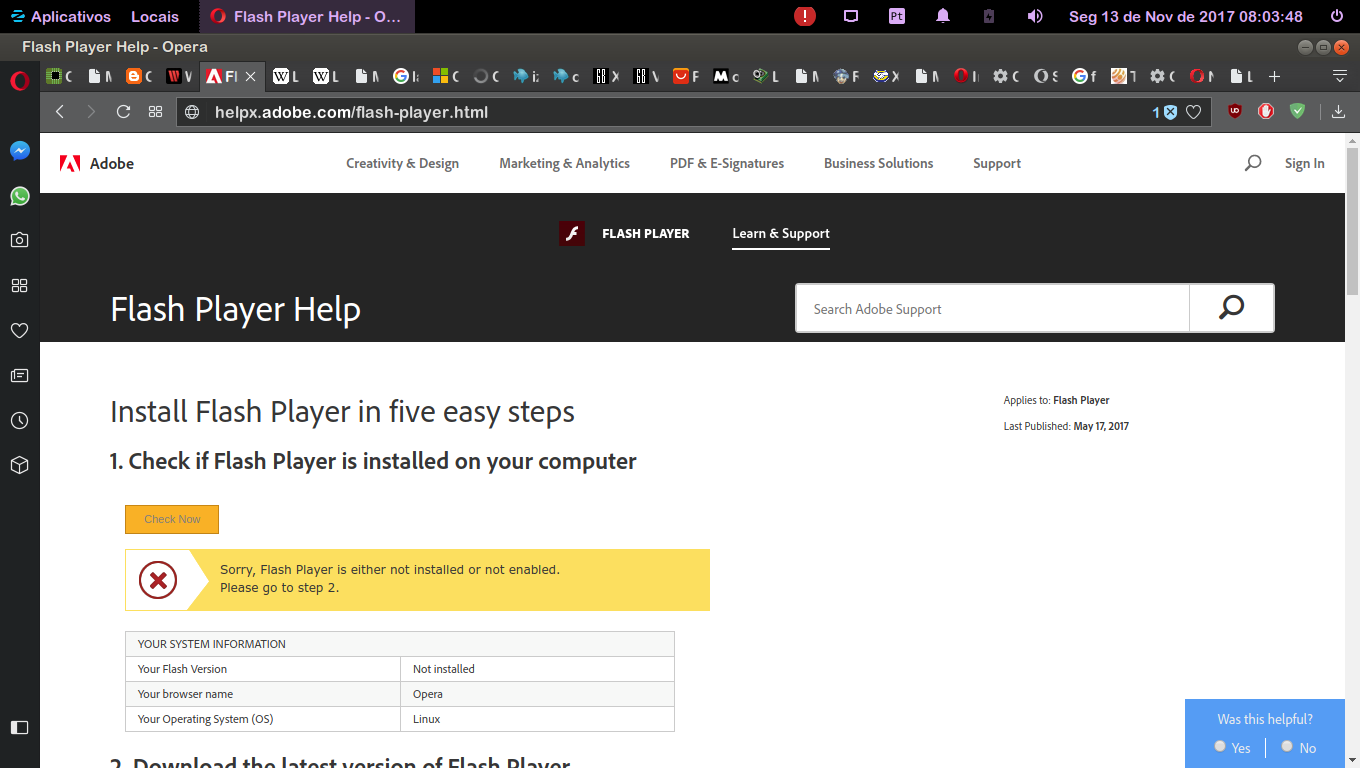Open the Support menu
The height and width of the screenshot is (768, 1360).
(x=997, y=163)
